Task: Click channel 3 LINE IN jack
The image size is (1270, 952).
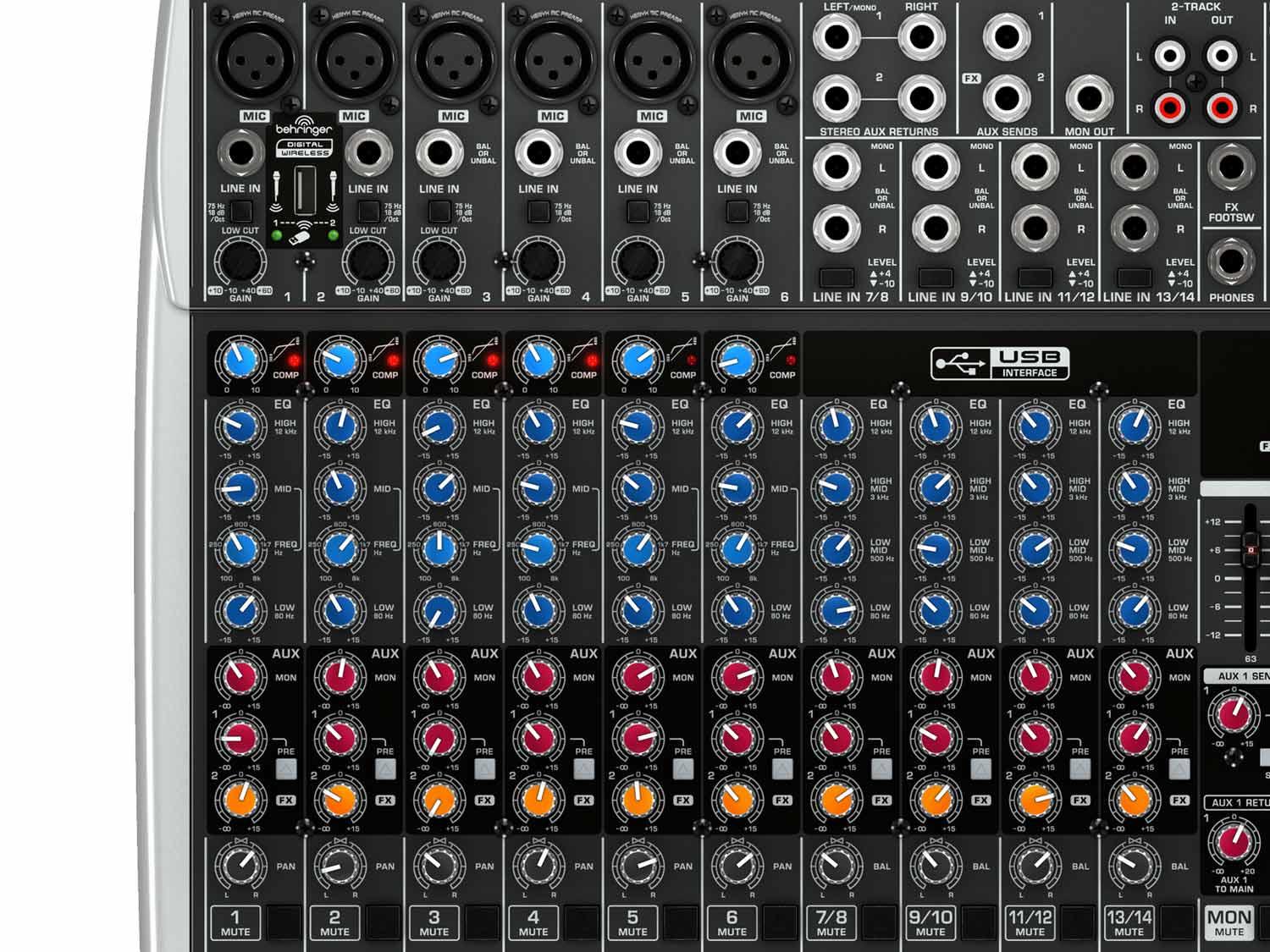Action: click(439, 154)
